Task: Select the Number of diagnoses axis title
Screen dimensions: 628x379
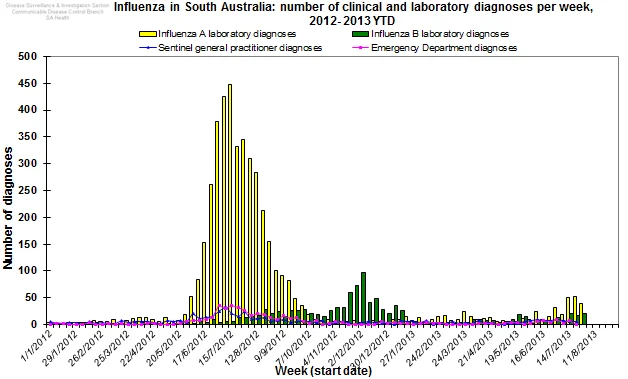Action: (8, 208)
